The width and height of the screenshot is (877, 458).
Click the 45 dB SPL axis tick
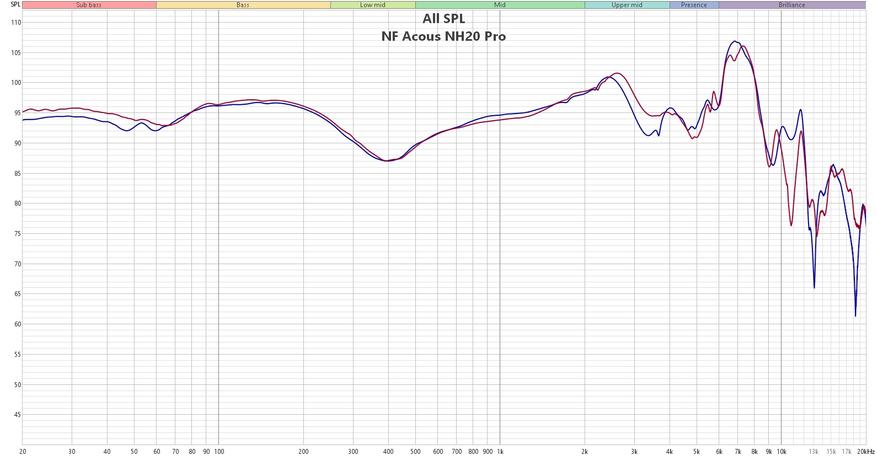[16, 415]
